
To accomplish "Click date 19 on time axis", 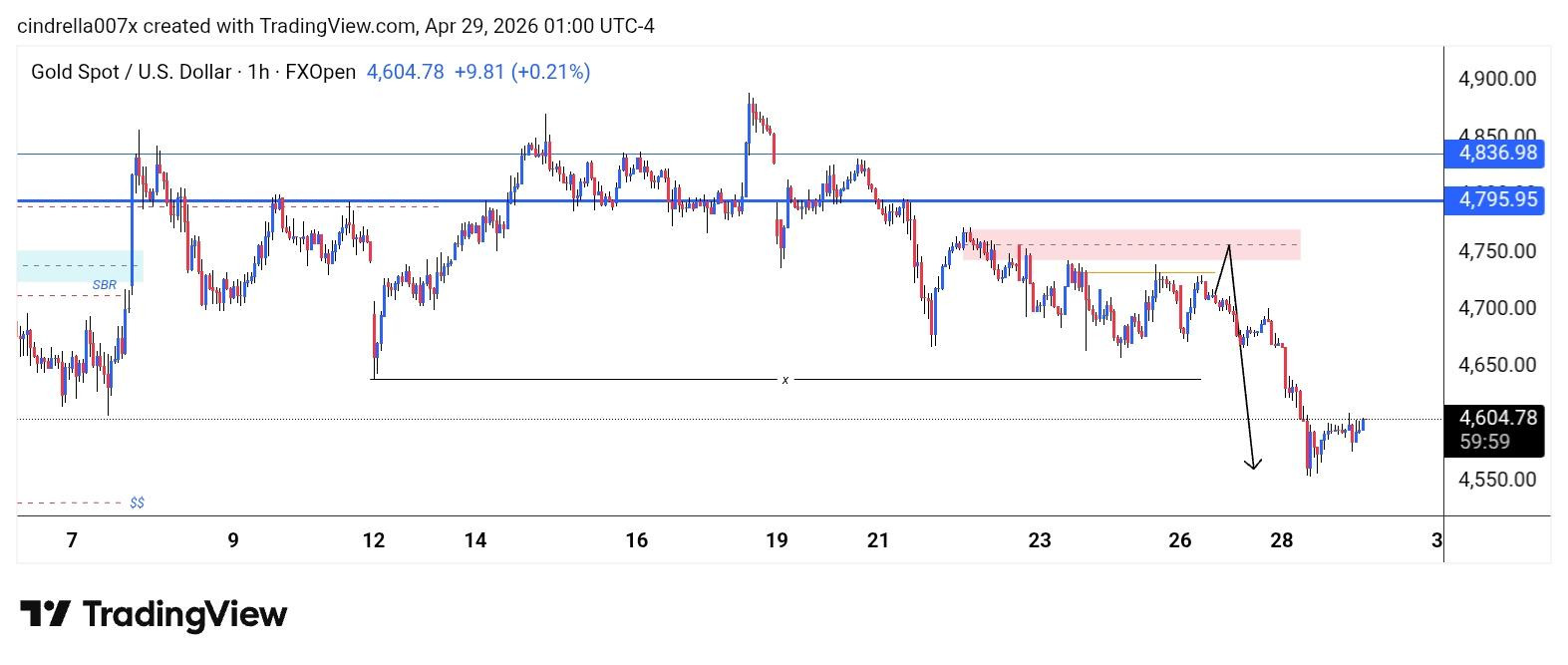I will pyautogui.click(x=777, y=540).
